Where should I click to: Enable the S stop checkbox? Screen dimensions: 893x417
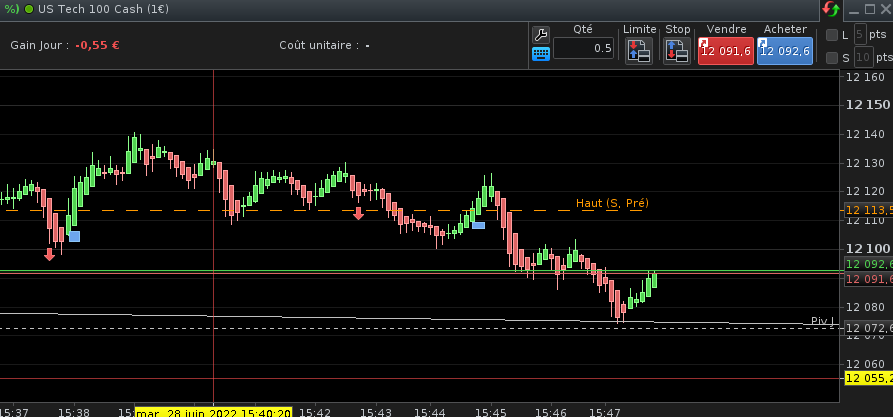click(x=831, y=58)
